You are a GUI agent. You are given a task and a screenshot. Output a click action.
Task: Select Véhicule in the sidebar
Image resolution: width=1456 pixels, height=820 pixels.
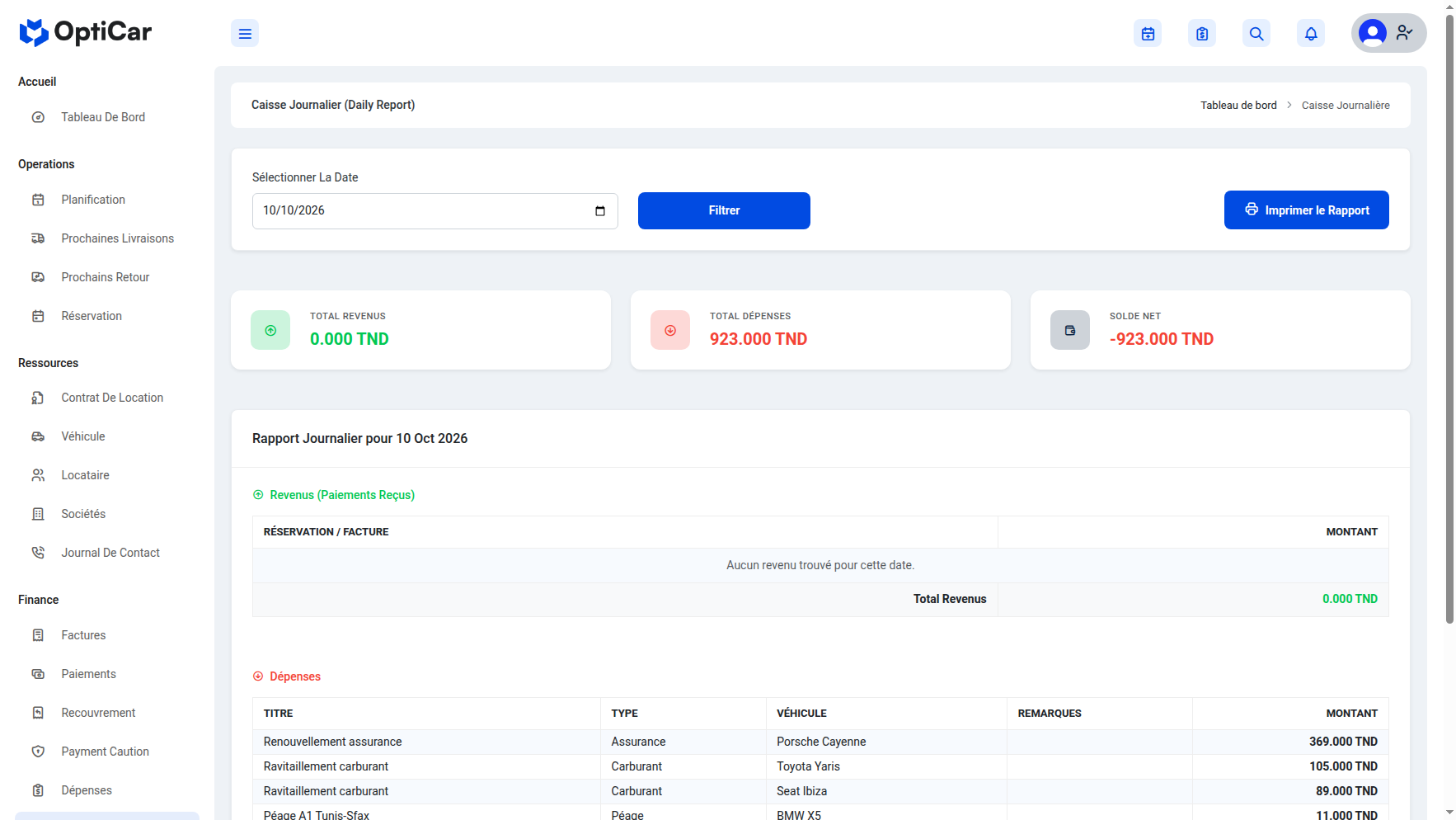pyautogui.click(x=107, y=436)
